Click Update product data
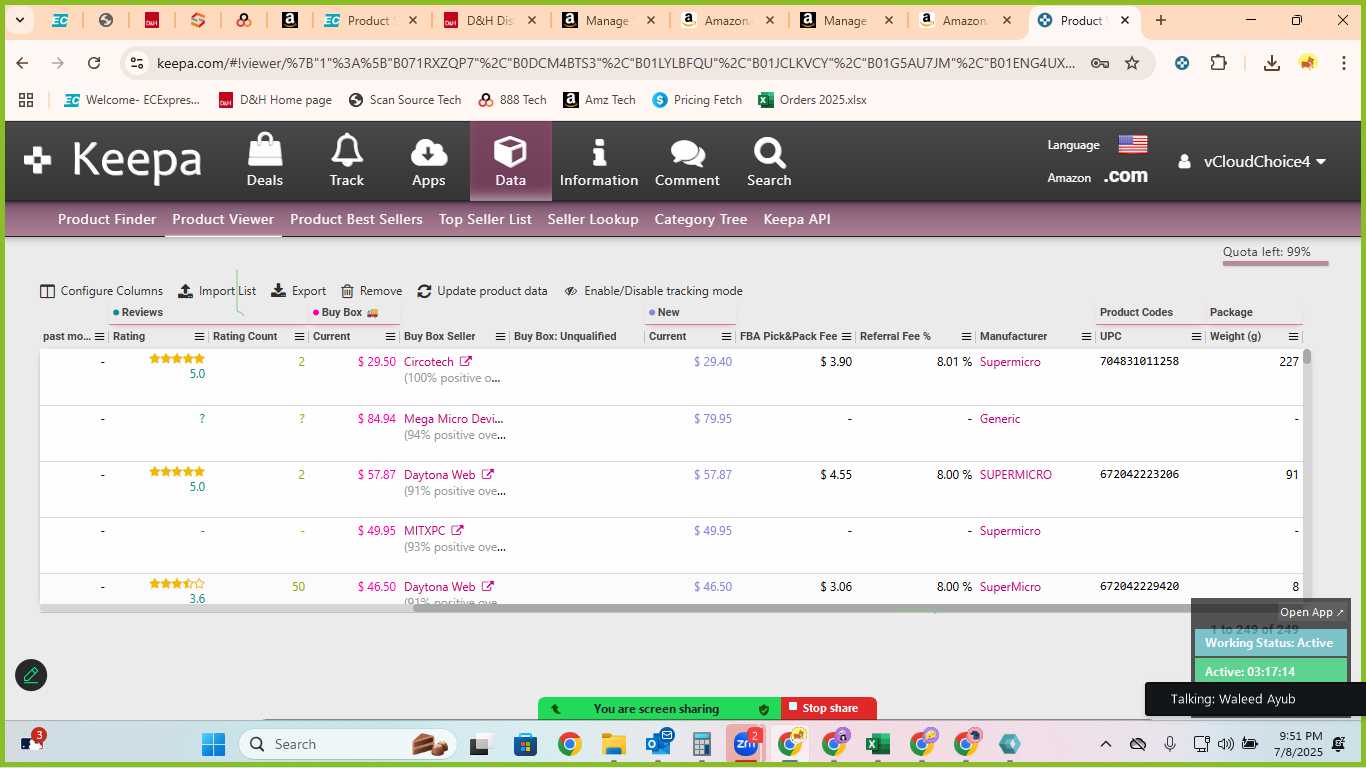The width and height of the screenshot is (1366, 768). point(482,291)
